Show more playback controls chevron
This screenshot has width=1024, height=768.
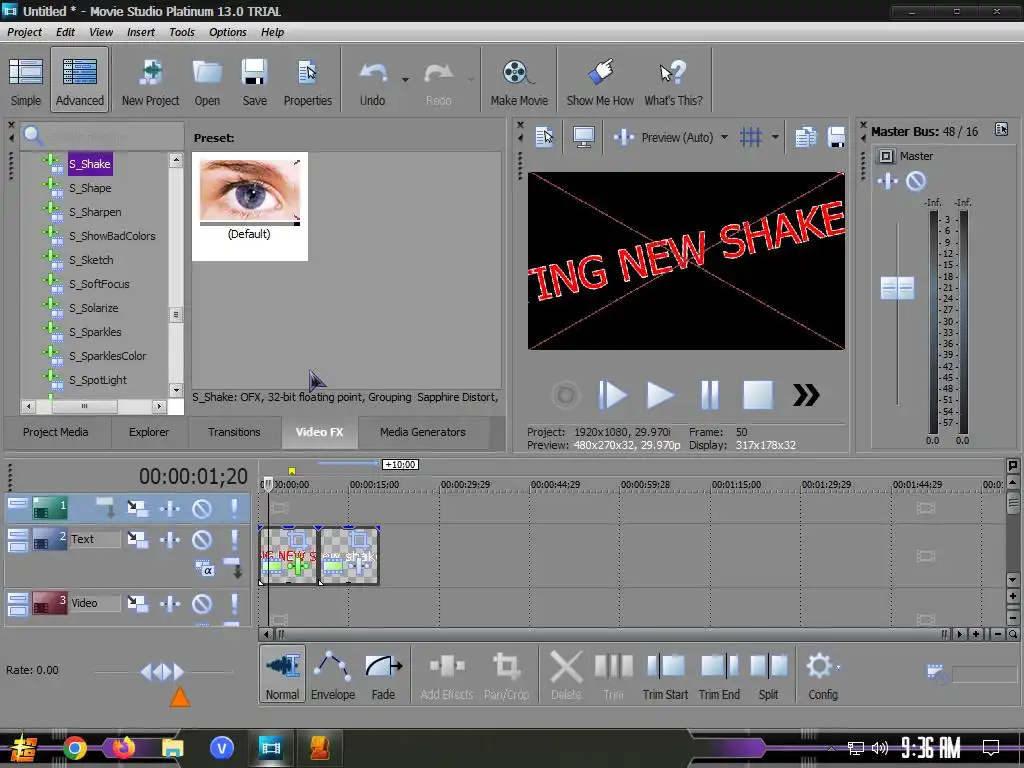coord(806,395)
